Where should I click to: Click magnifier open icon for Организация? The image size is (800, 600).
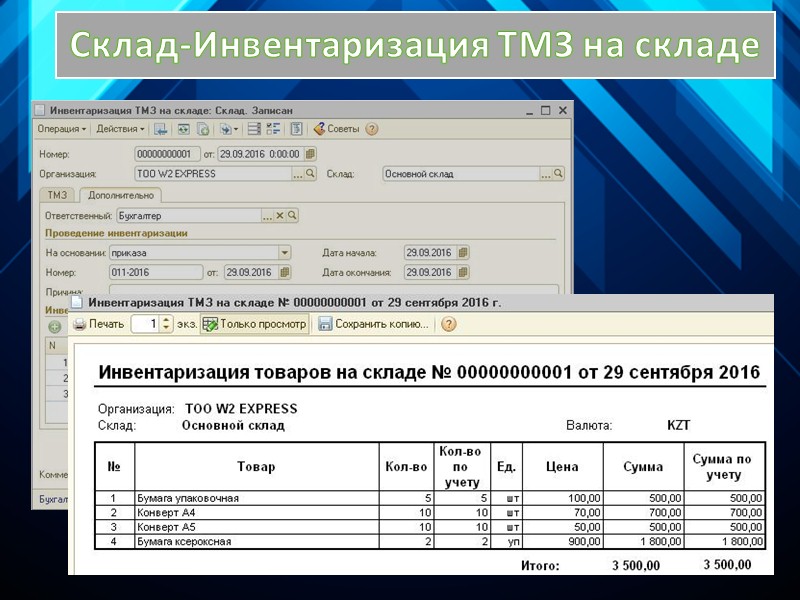point(310,174)
